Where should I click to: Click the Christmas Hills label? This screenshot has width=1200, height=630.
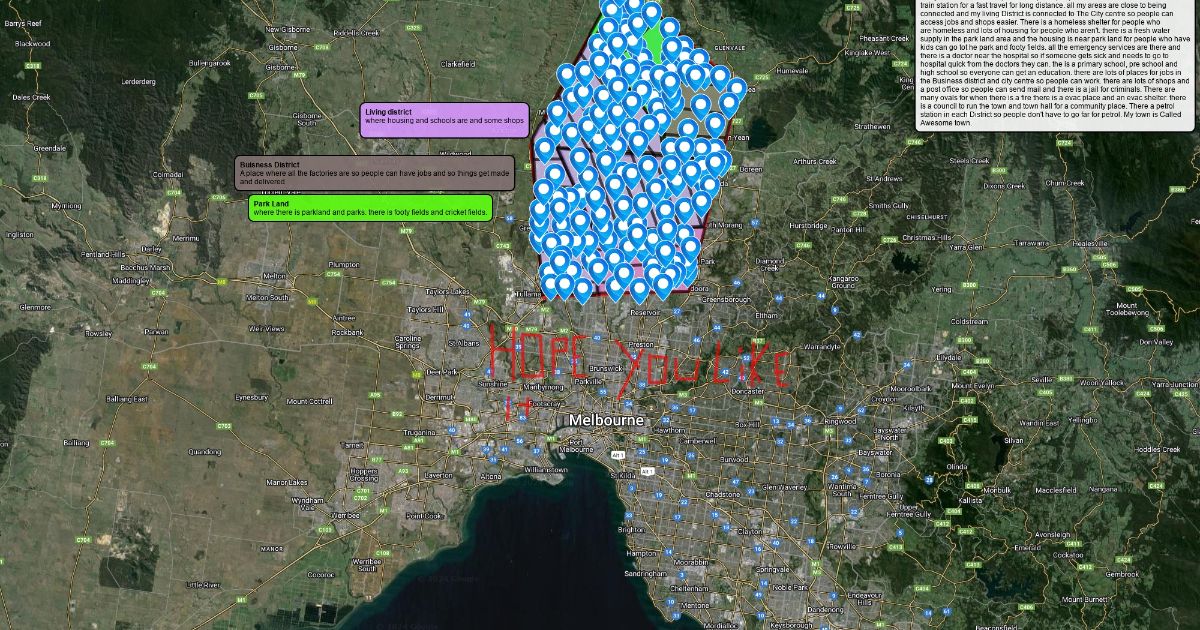point(929,238)
